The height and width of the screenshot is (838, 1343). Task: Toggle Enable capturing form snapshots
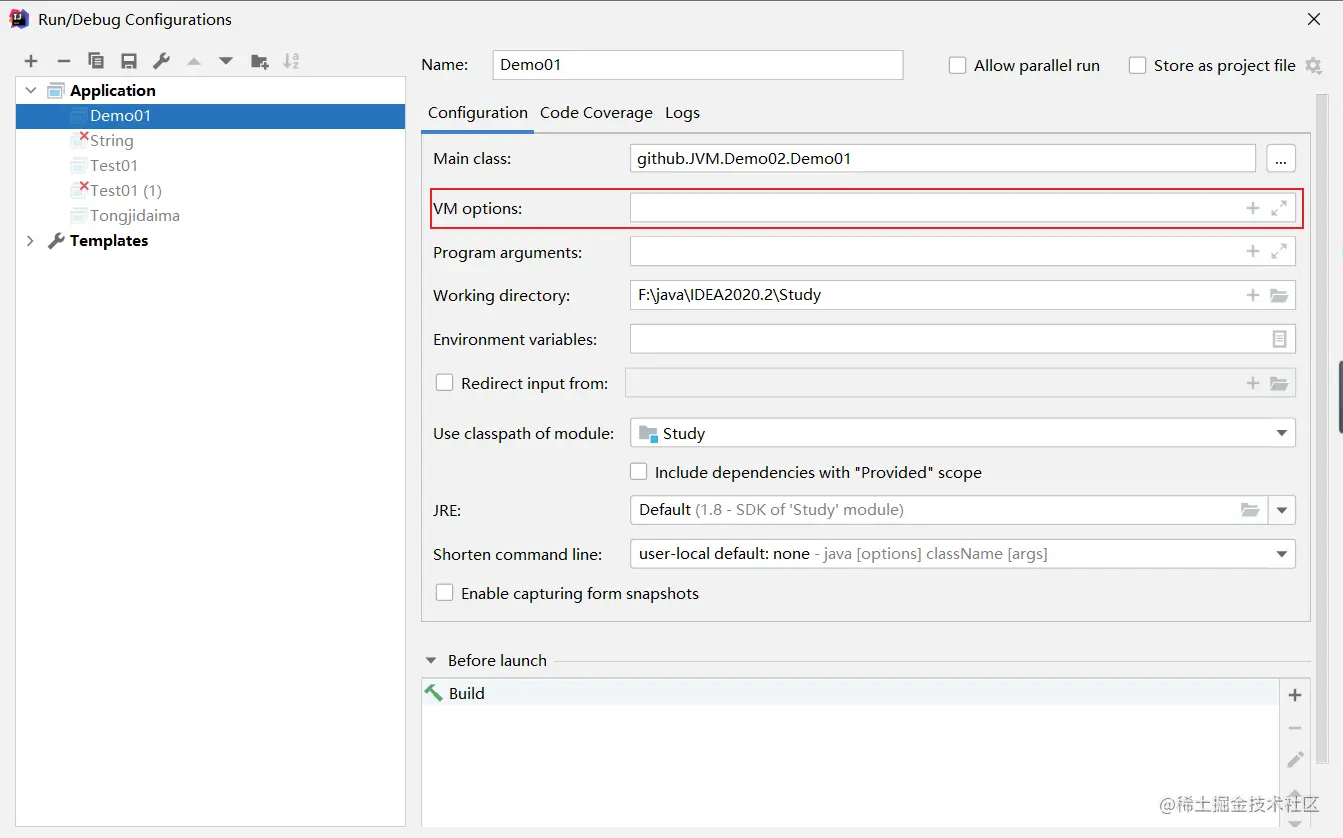pos(445,593)
